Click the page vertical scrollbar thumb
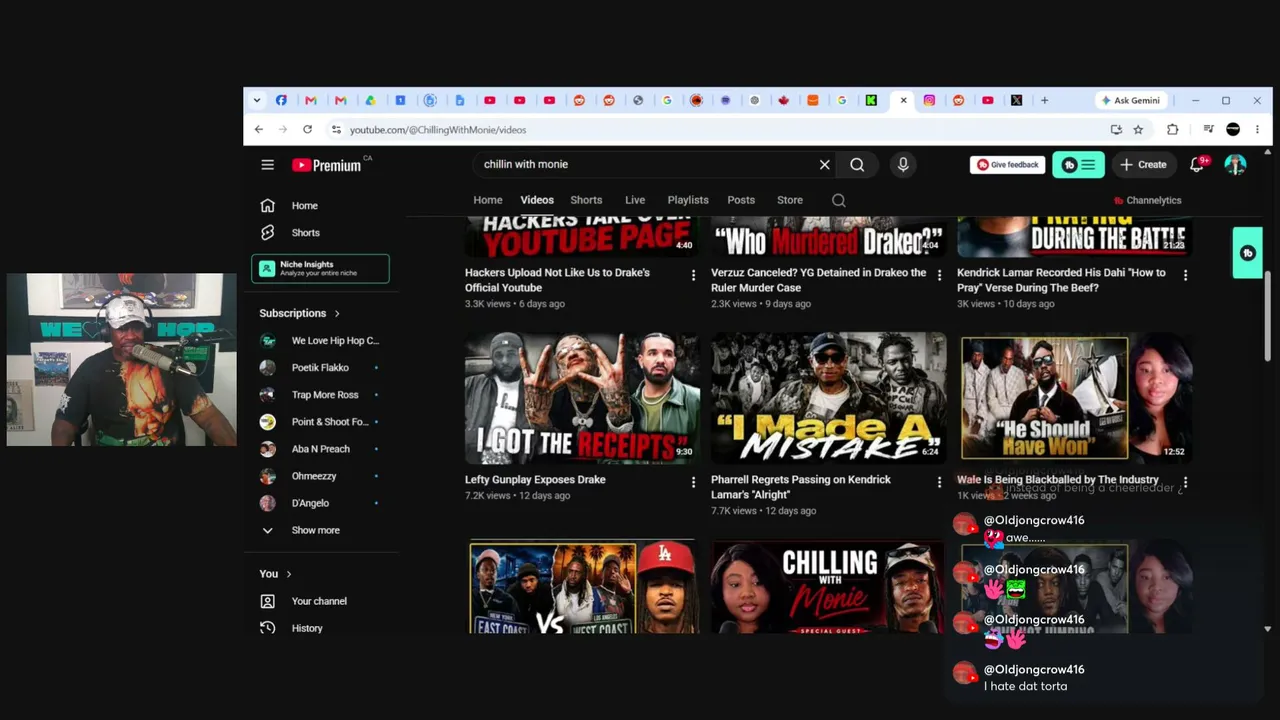 click(x=1268, y=315)
